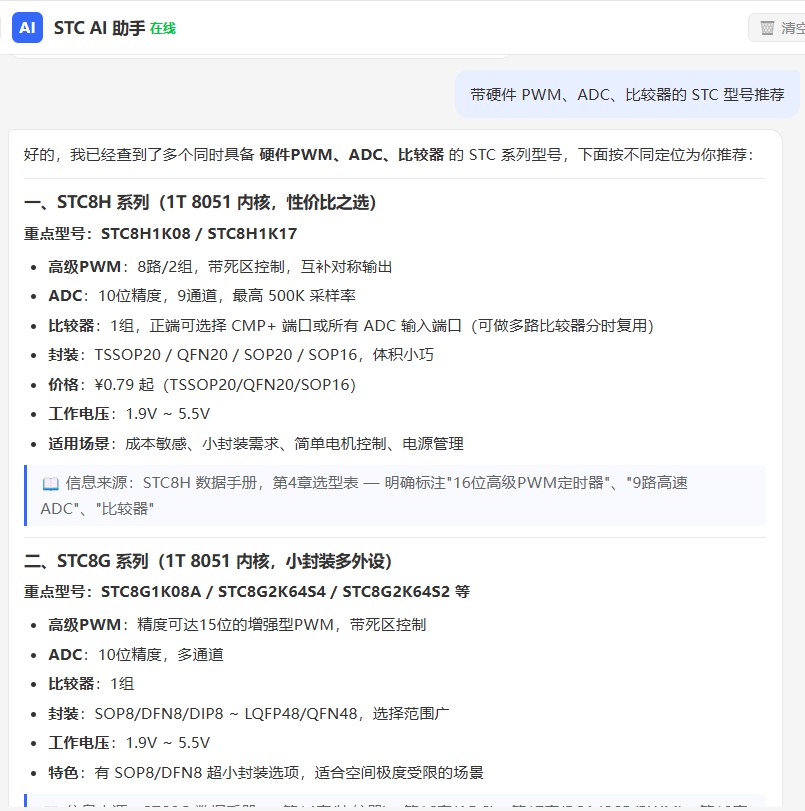Click the price line ¥0.79 起
This screenshot has height=811, width=805.
202,385
